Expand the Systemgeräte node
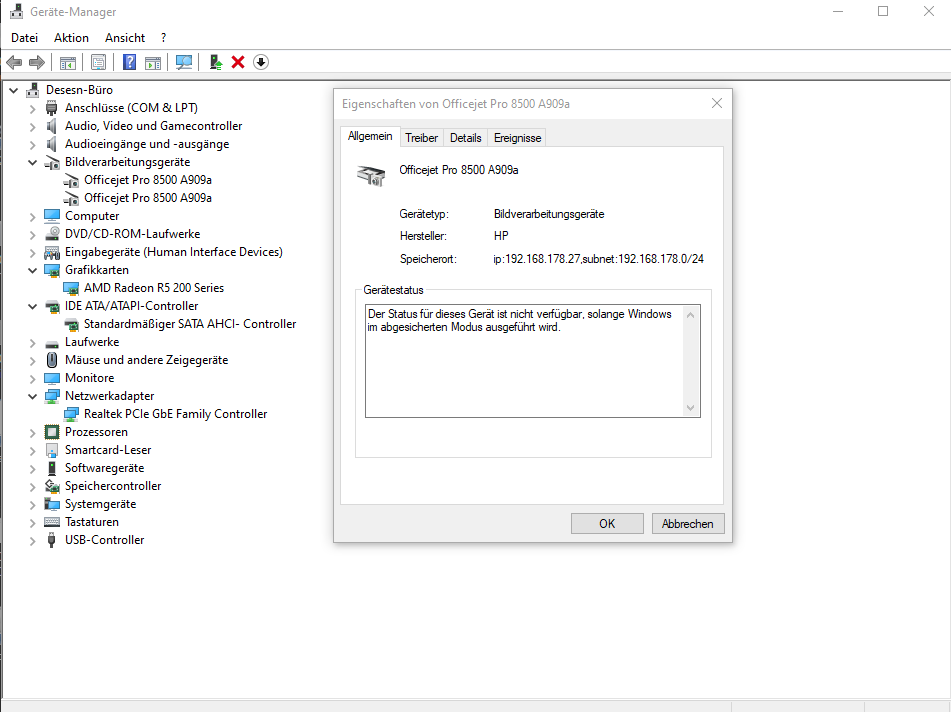 [33, 505]
